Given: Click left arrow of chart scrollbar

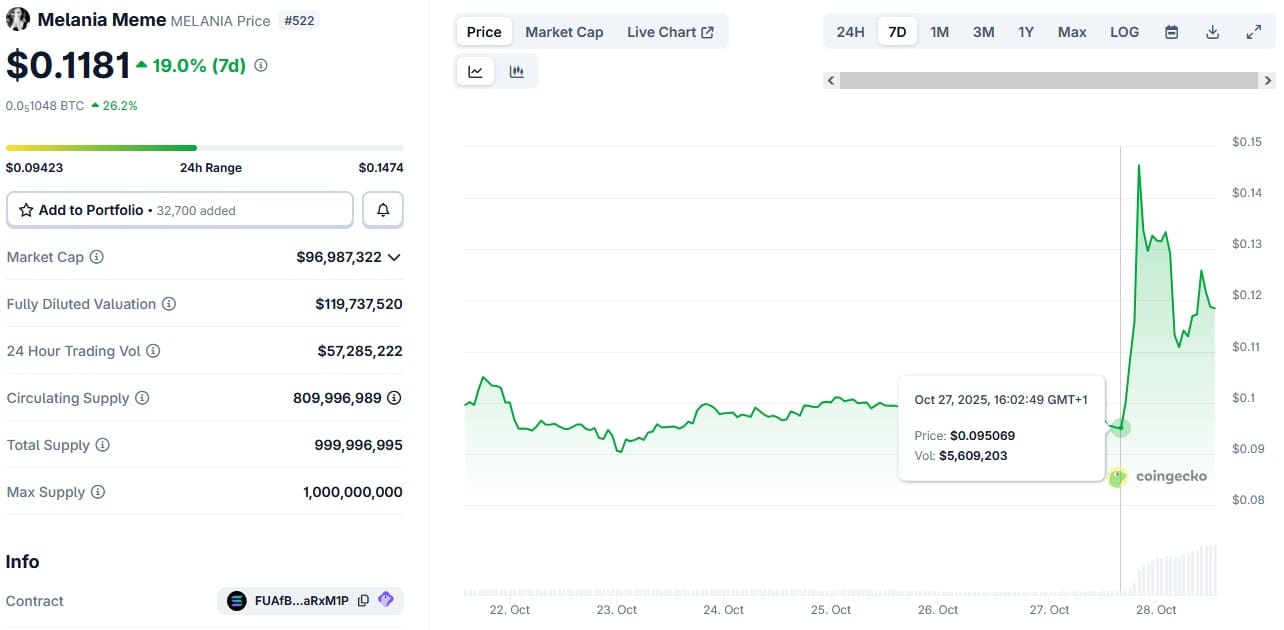Looking at the screenshot, I should coord(831,81).
